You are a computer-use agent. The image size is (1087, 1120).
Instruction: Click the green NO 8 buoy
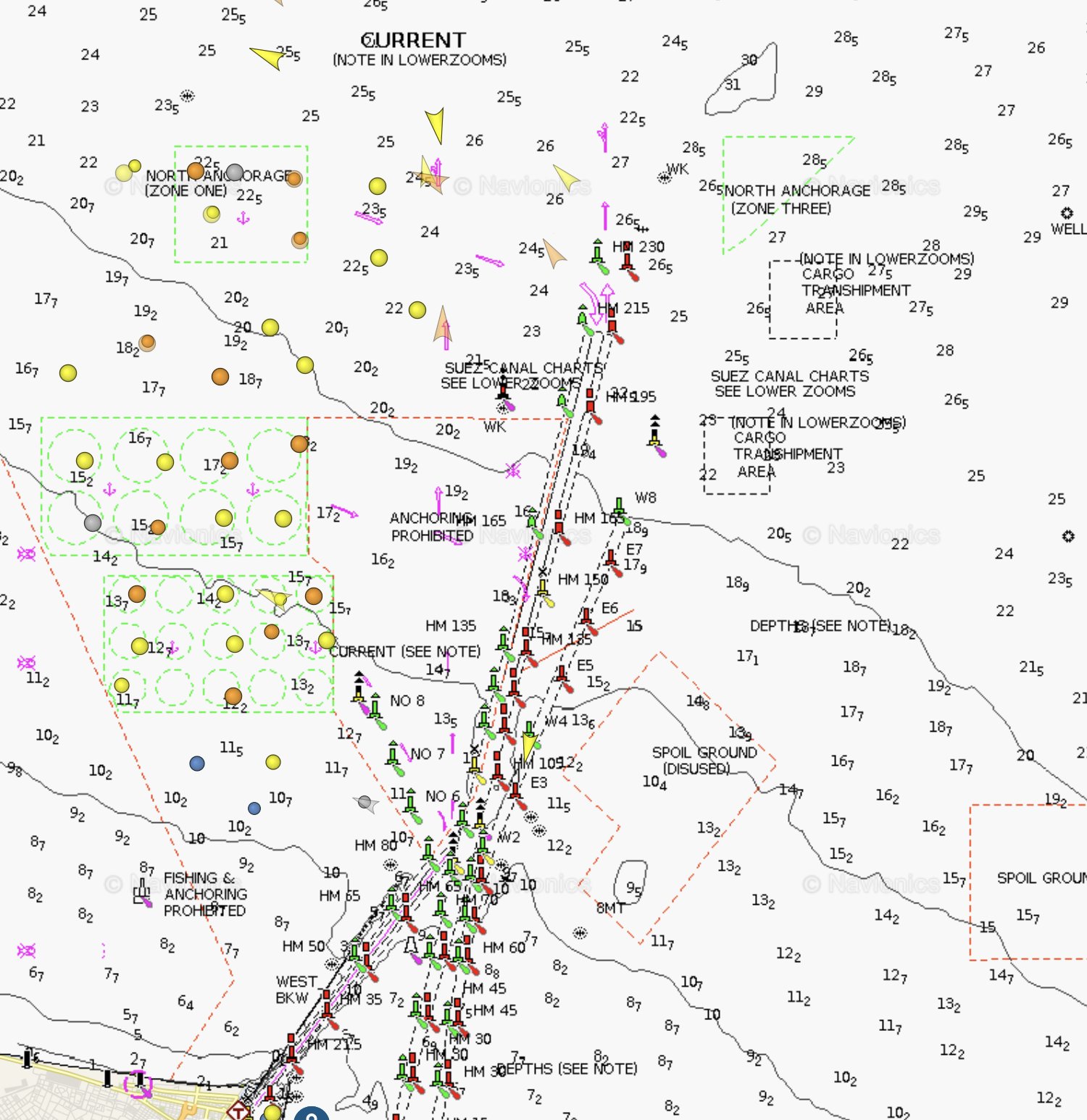(x=375, y=706)
